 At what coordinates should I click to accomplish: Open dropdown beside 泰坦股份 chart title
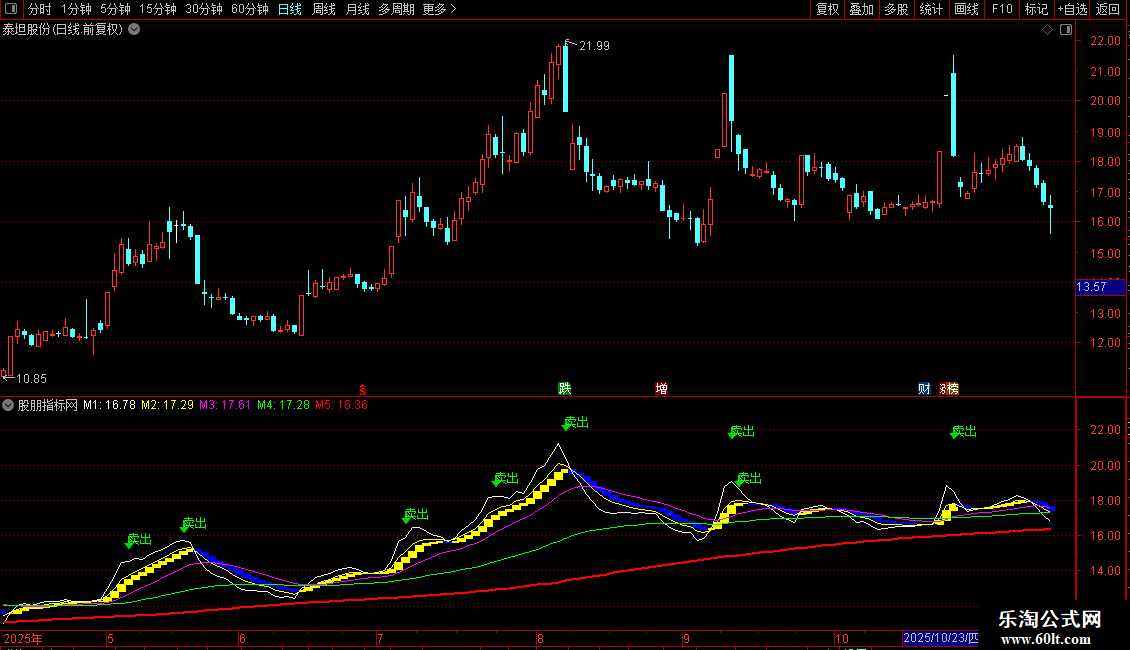(134, 30)
